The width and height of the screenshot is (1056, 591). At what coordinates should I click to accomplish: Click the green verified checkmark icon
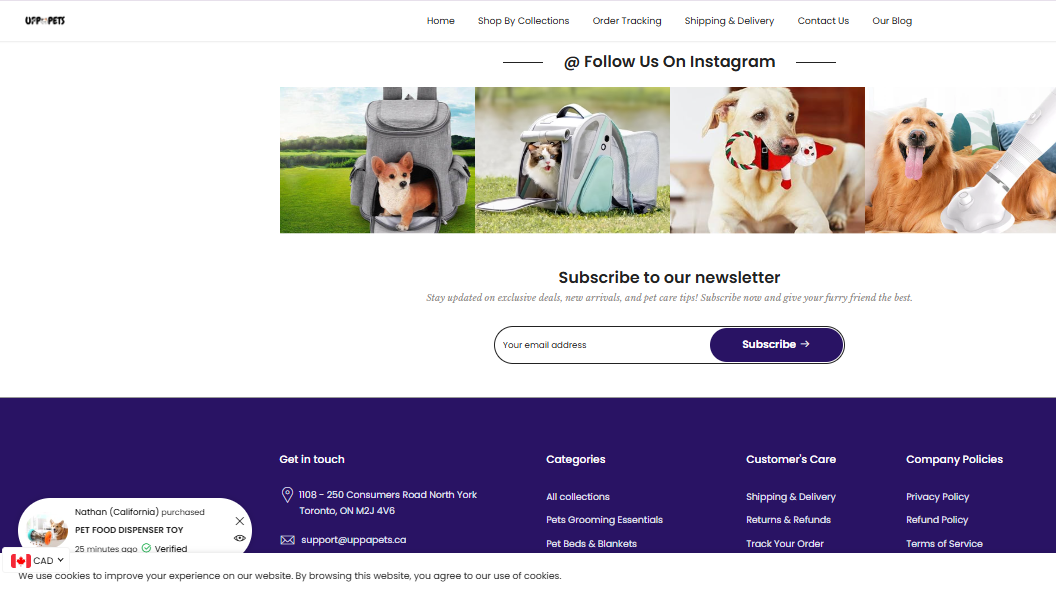click(146, 548)
